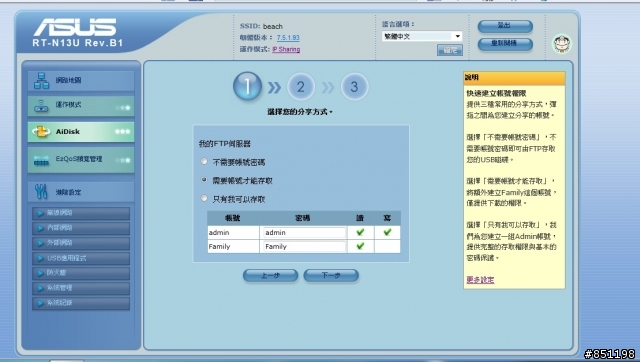The height and width of the screenshot is (362, 640).
Task: Open AiDisk via its folder icon
Action: pos(41,132)
